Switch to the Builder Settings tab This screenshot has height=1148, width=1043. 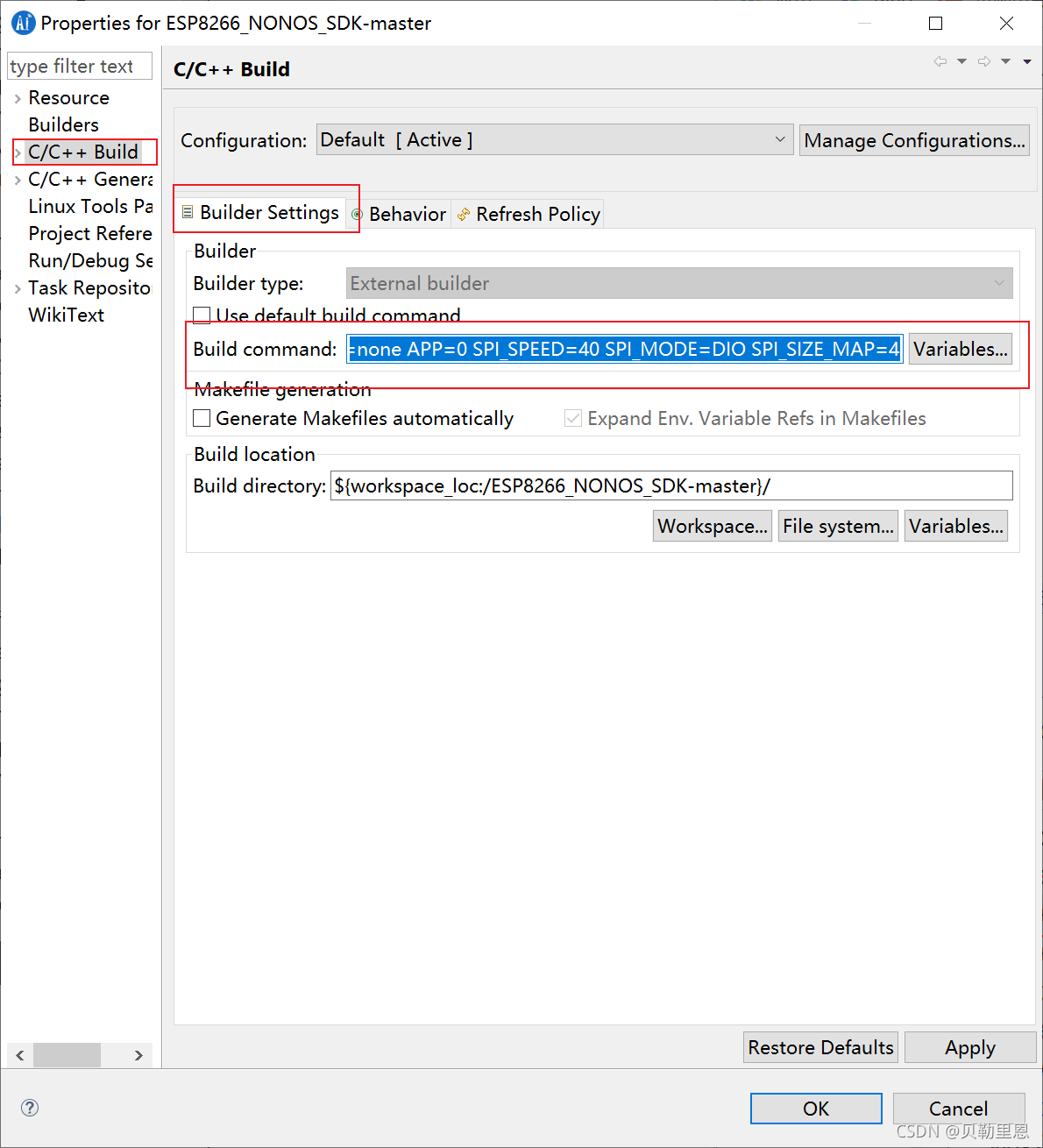[261, 213]
